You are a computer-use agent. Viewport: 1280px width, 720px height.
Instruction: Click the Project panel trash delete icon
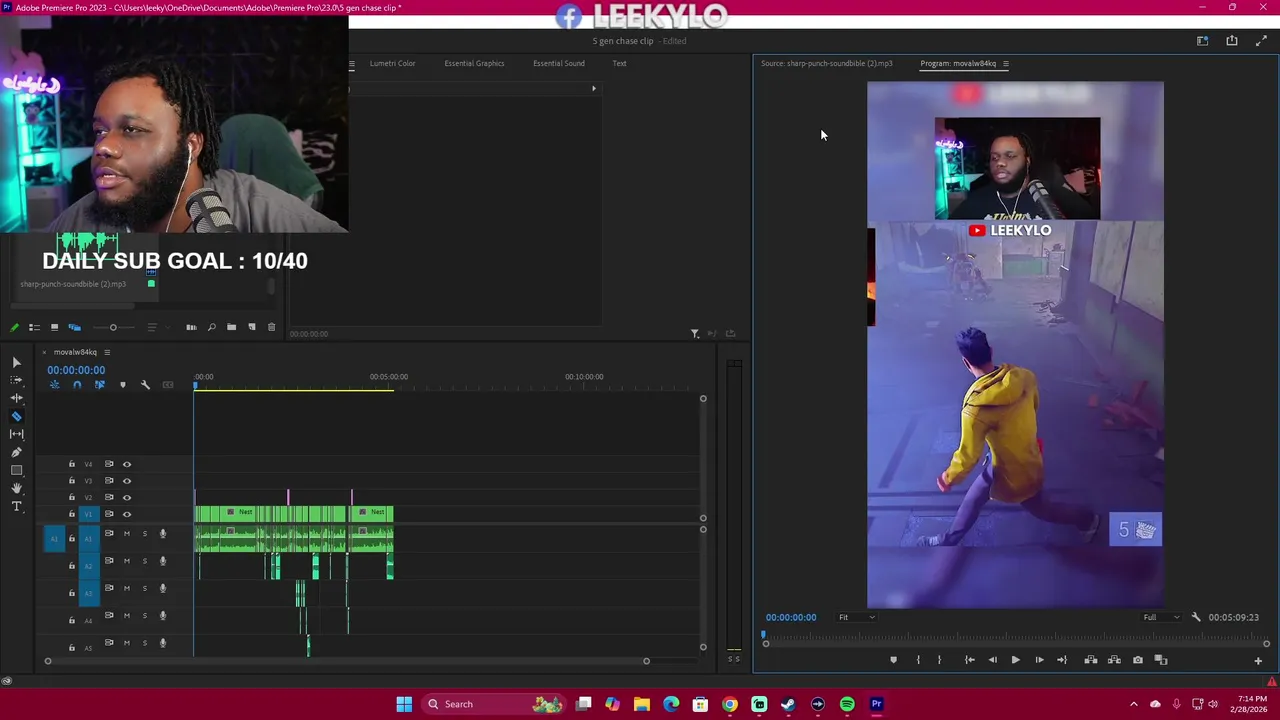[x=271, y=327]
